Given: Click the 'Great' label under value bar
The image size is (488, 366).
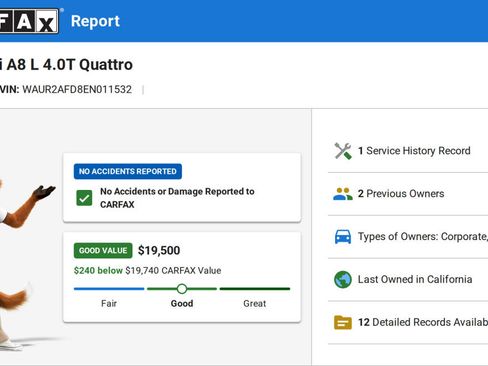Looking at the screenshot, I should pyautogui.click(x=255, y=304).
